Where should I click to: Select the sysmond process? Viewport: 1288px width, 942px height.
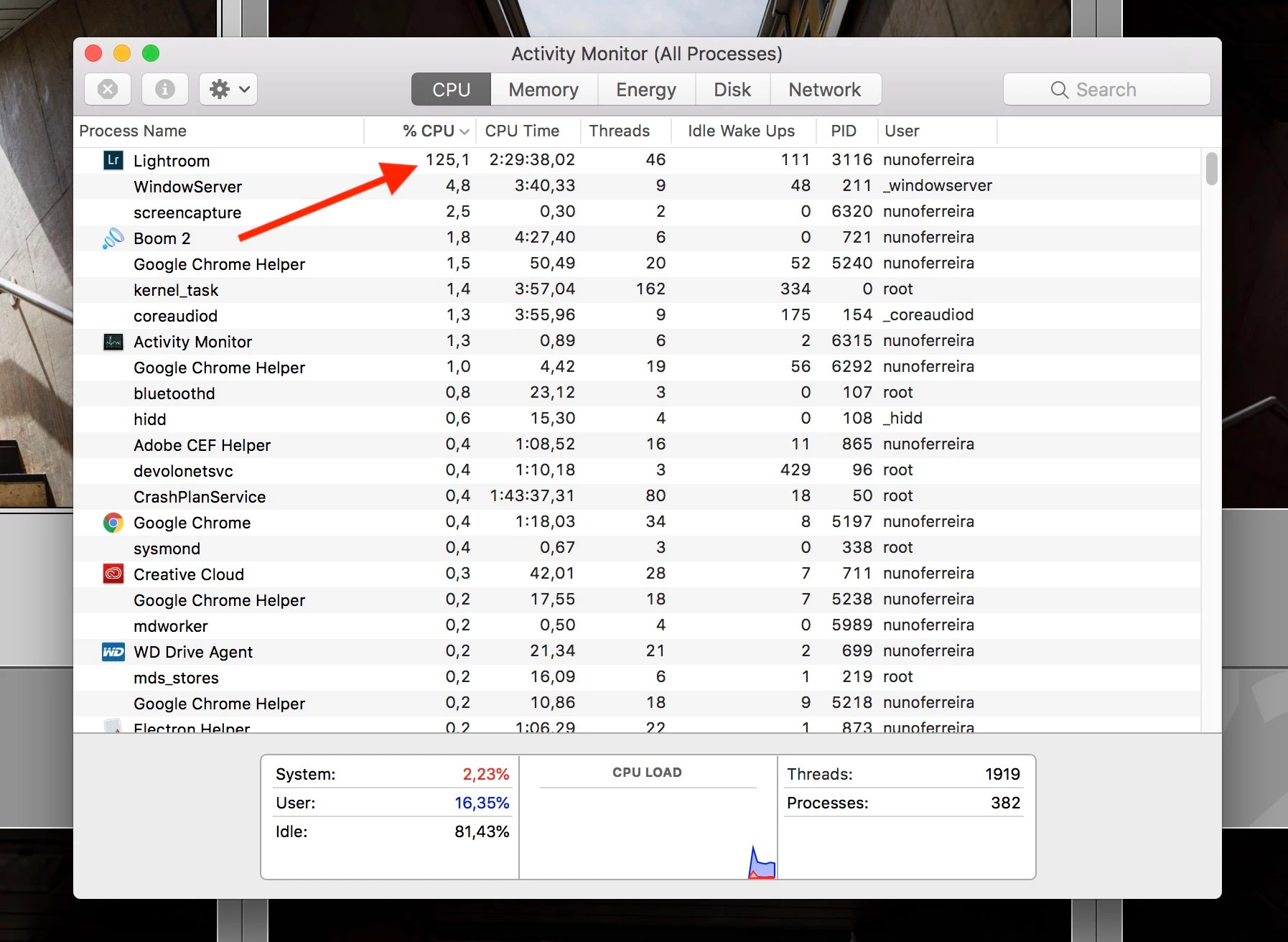coord(637,548)
